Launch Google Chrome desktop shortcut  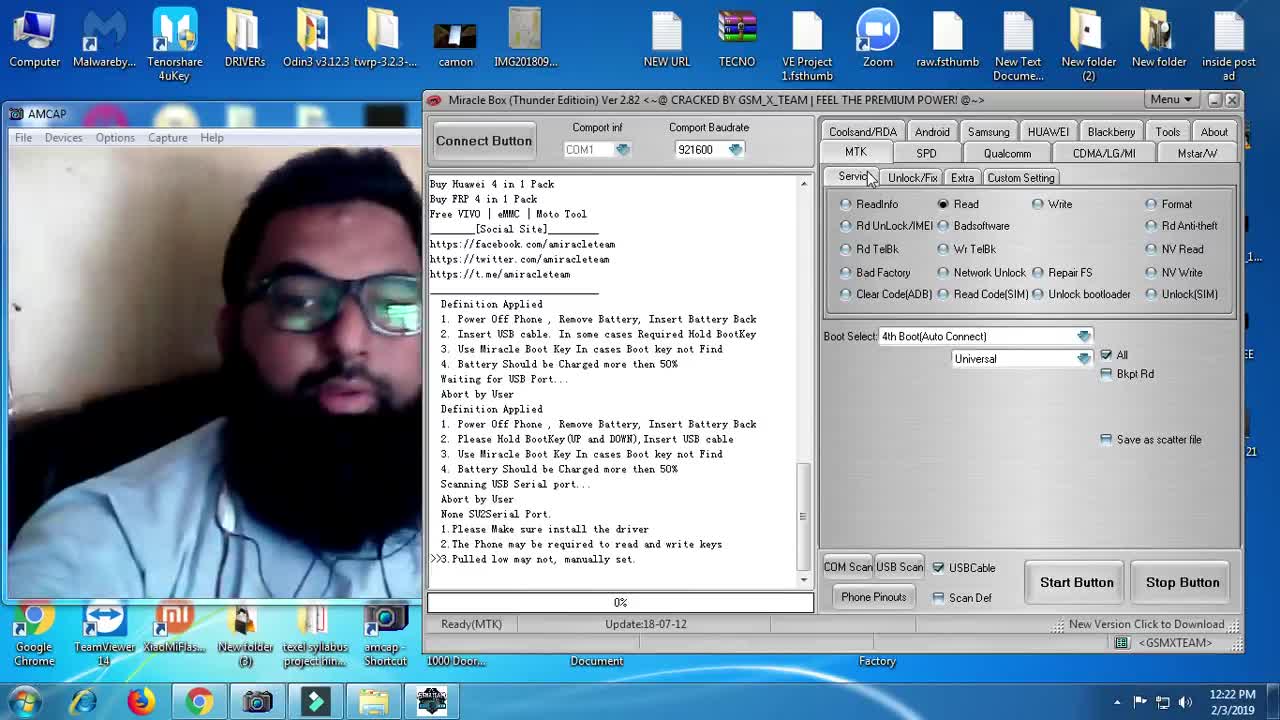pyautogui.click(x=34, y=636)
